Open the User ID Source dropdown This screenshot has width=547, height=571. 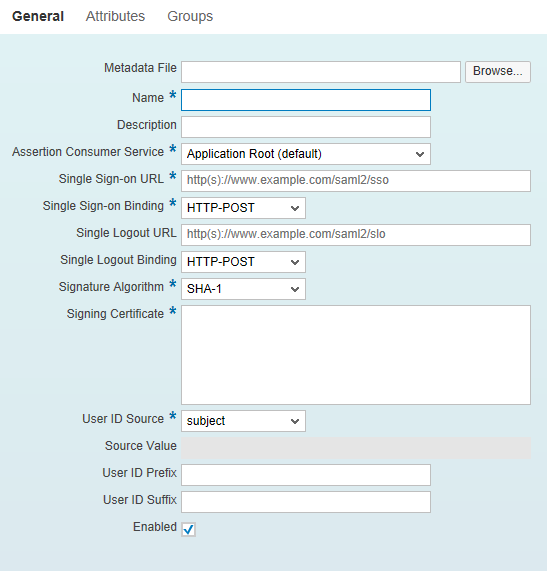tap(243, 421)
